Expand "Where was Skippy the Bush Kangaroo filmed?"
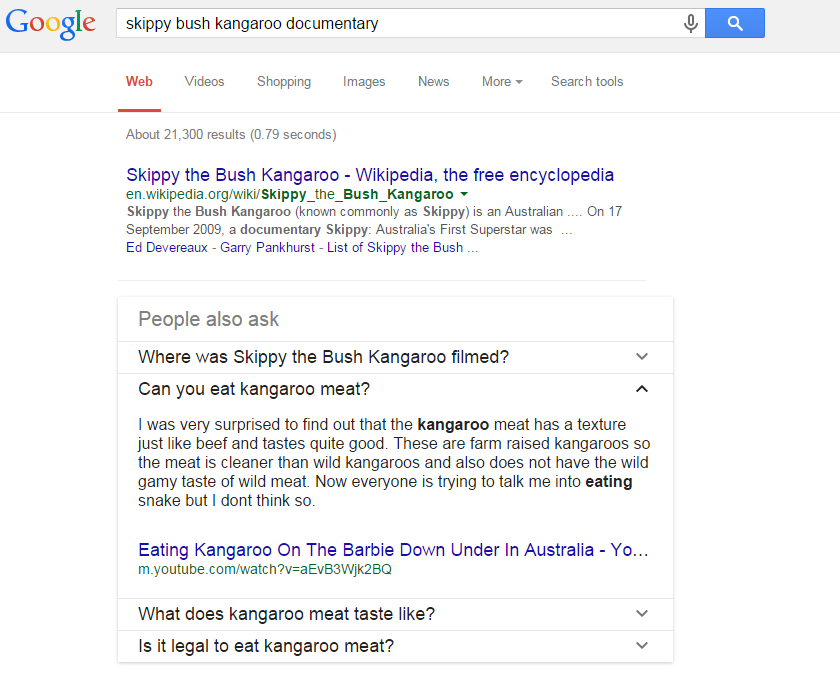 395,357
